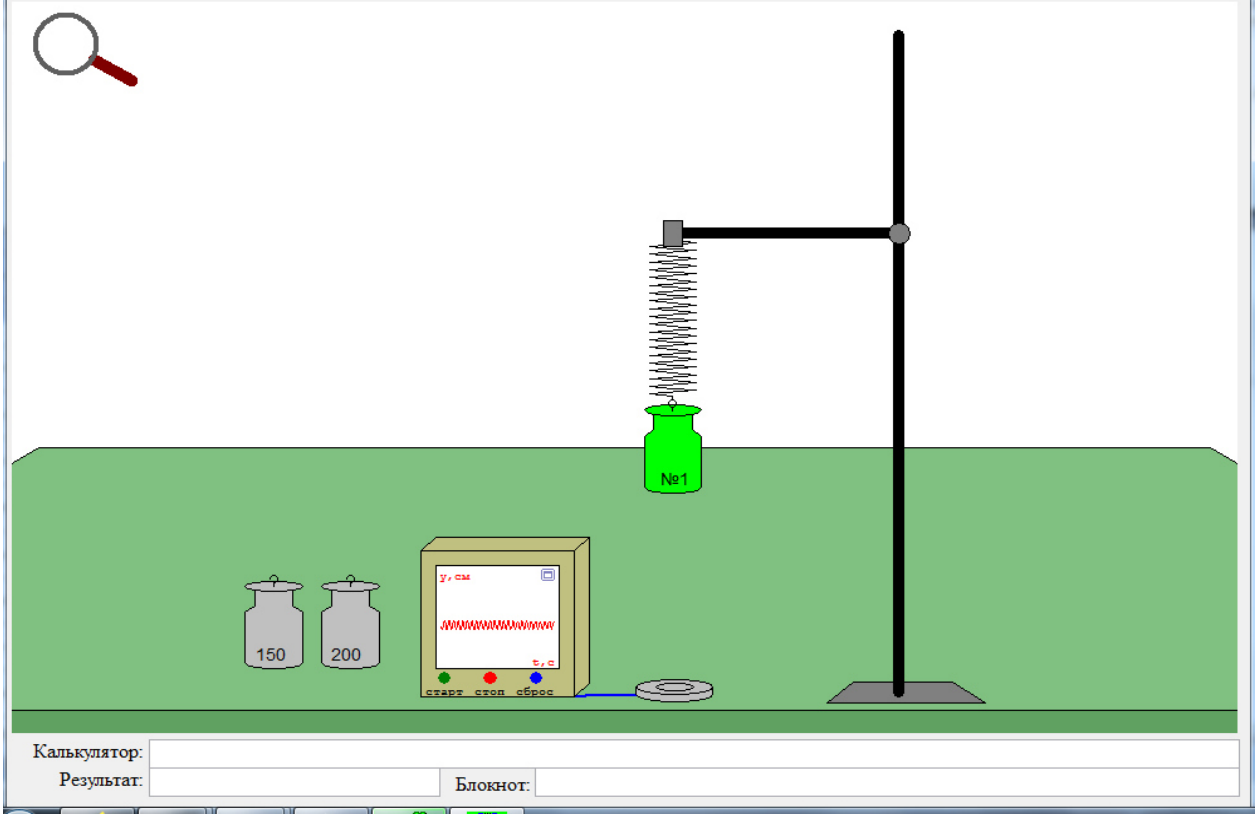
Task: Reset the recorder with blue сброс button
Action: (536, 678)
